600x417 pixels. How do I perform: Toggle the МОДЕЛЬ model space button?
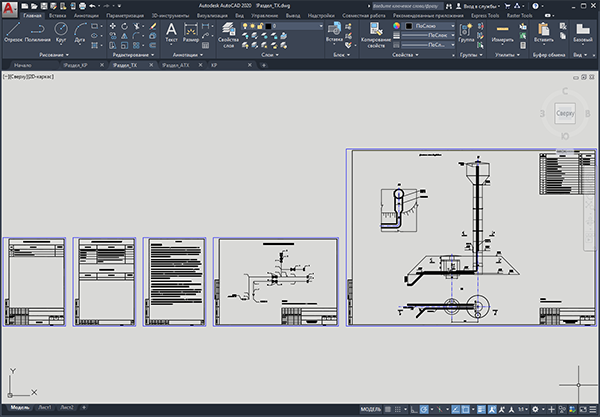tap(370, 410)
